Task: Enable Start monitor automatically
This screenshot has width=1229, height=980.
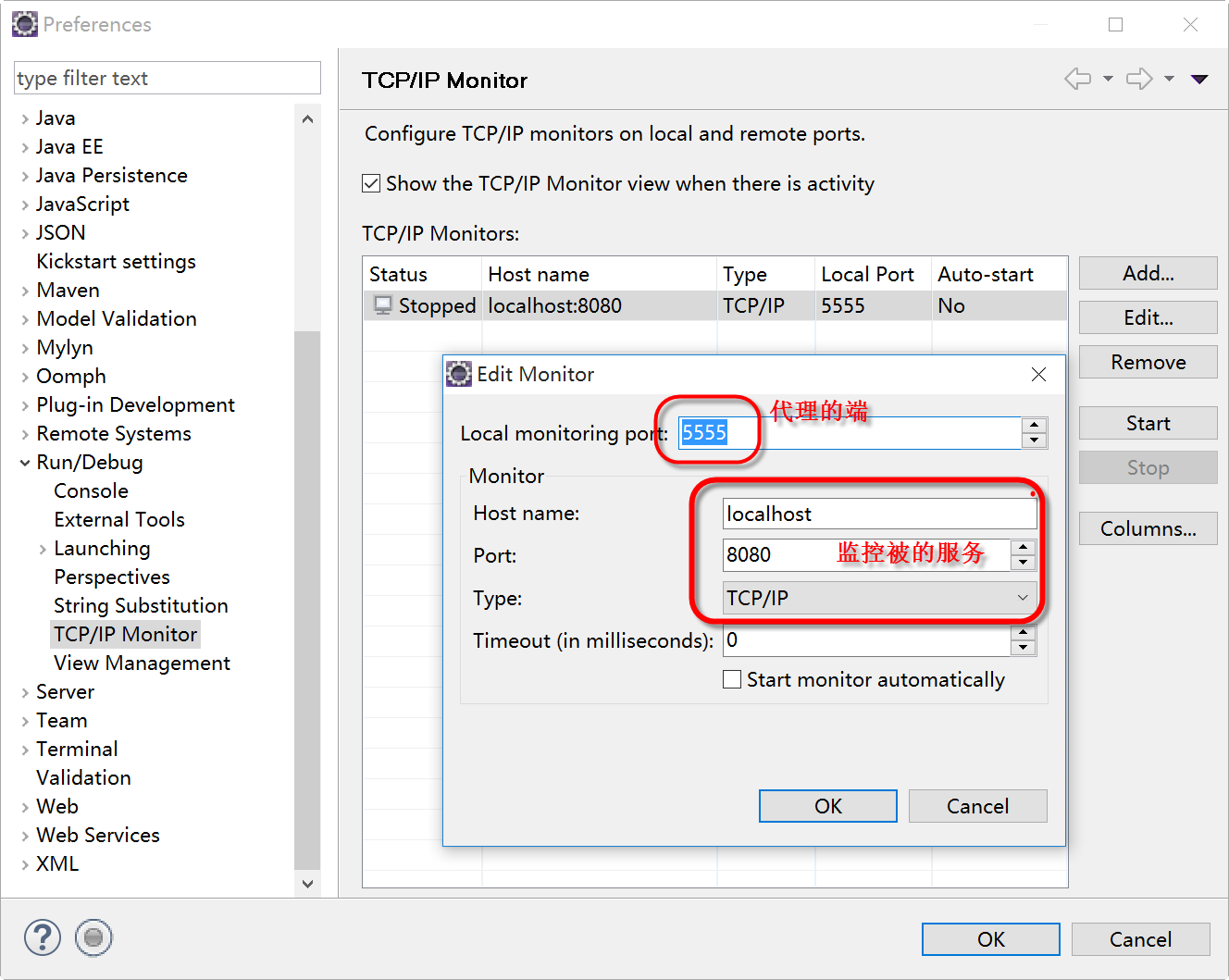Action: point(732,679)
